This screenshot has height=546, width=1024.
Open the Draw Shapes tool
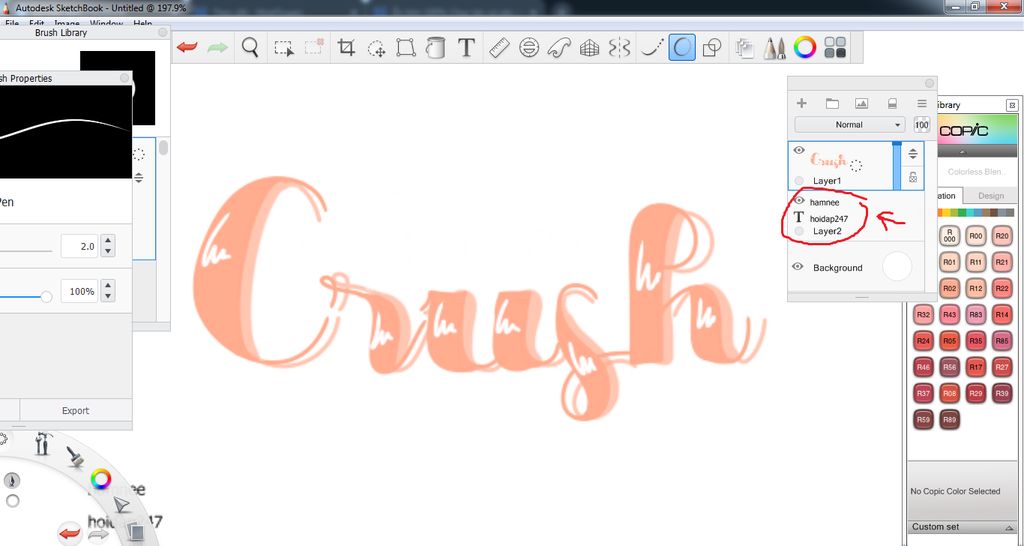[712, 48]
